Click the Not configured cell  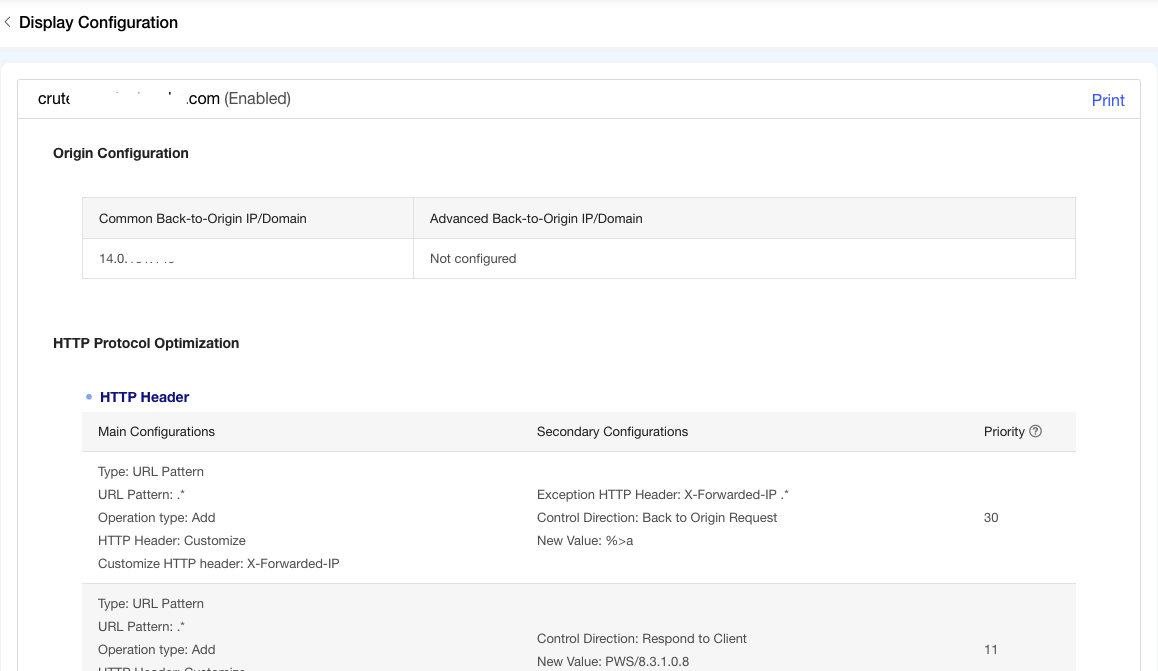(x=473, y=258)
